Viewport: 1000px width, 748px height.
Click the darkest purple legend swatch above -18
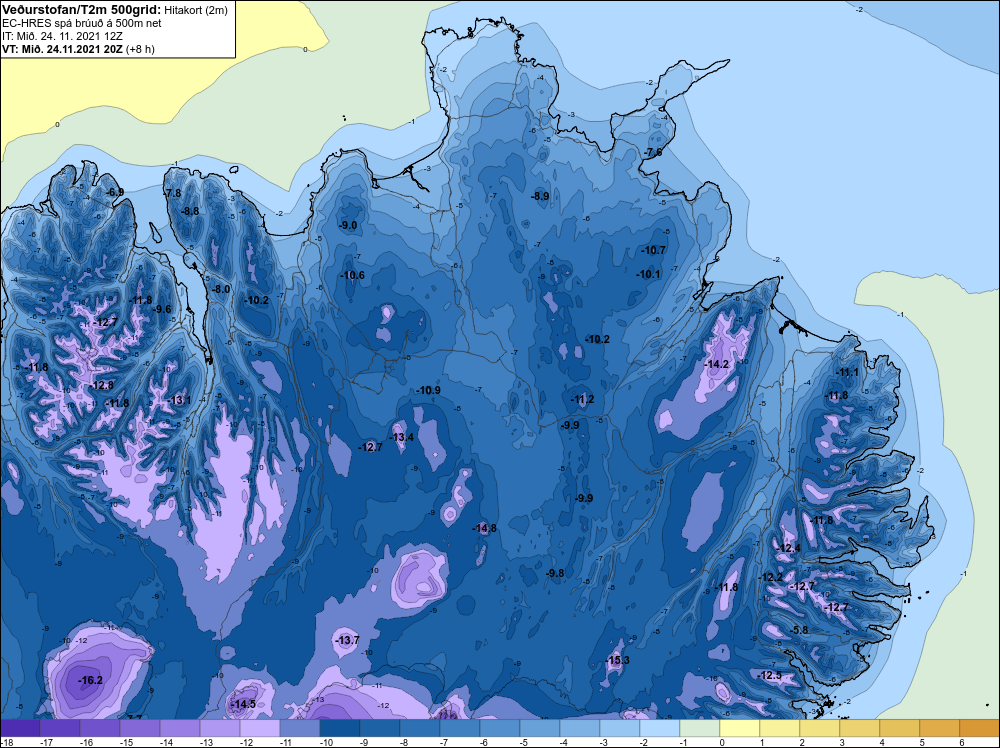click(20, 728)
